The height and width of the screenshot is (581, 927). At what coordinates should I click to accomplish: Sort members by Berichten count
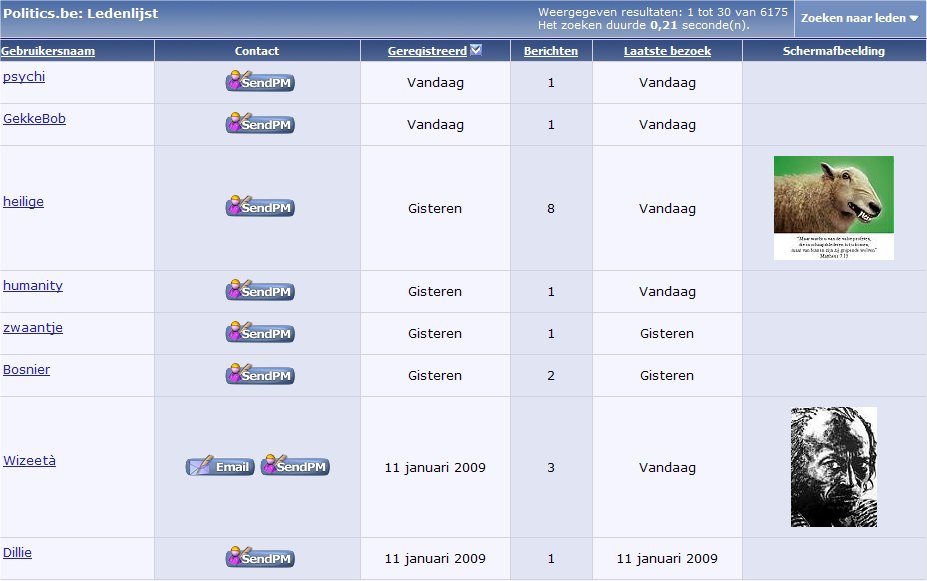(x=551, y=51)
